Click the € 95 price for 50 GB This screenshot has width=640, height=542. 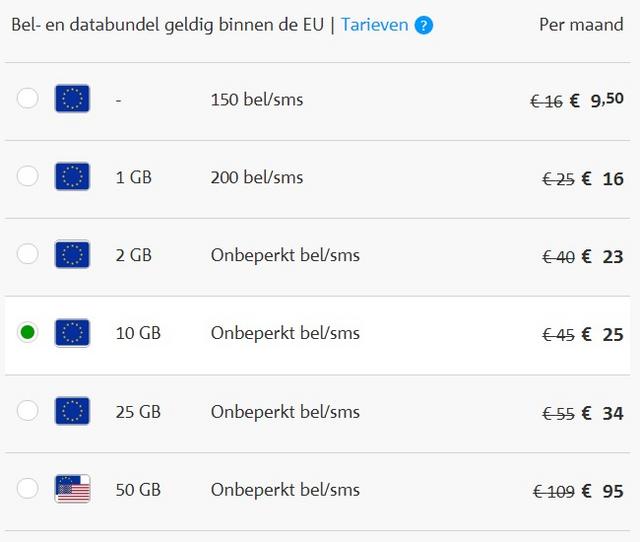click(x=602, y=491)
